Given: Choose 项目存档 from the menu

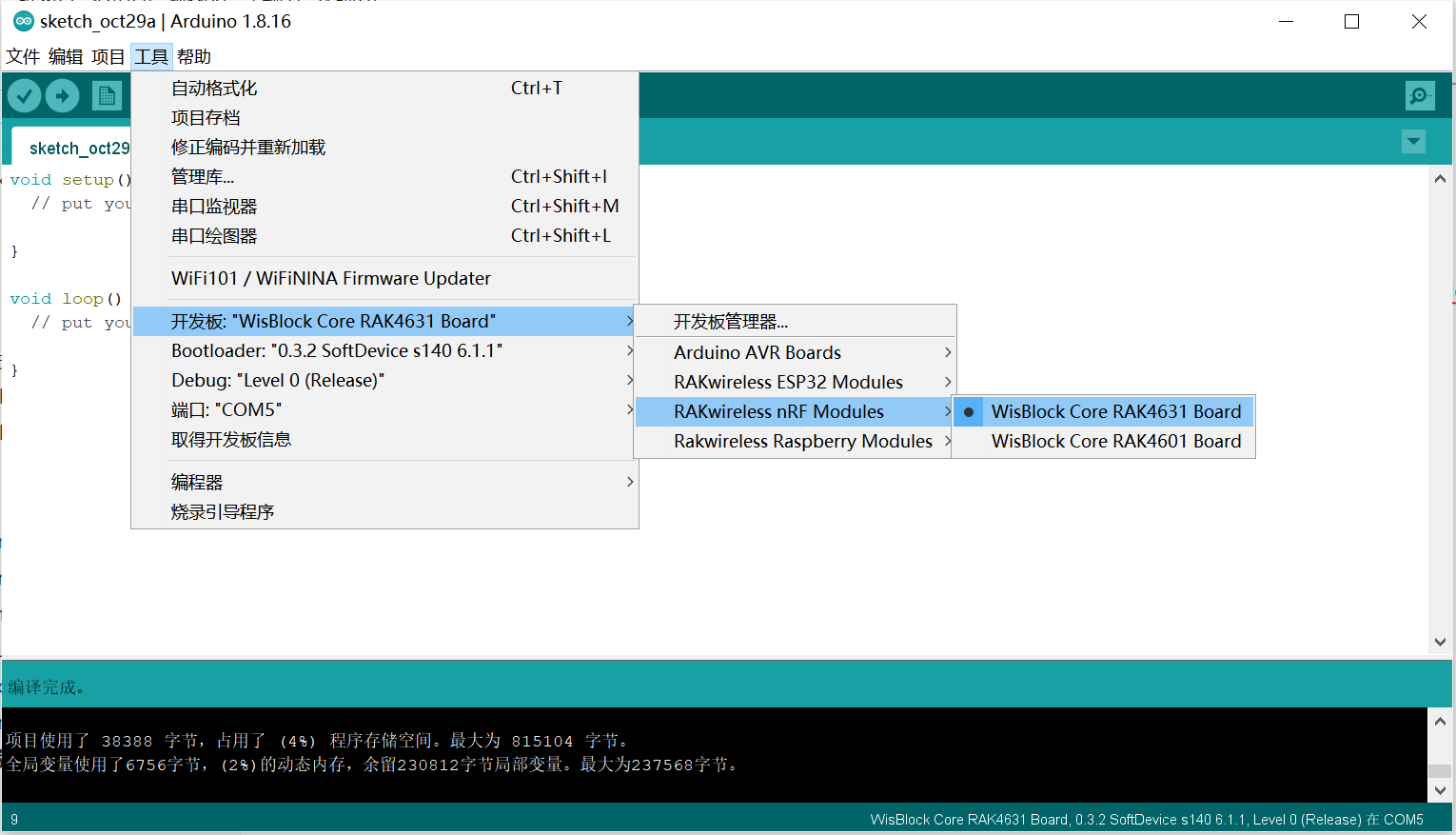Looking at the screenshot, I should pyautogui.click(x=384, y=117).
